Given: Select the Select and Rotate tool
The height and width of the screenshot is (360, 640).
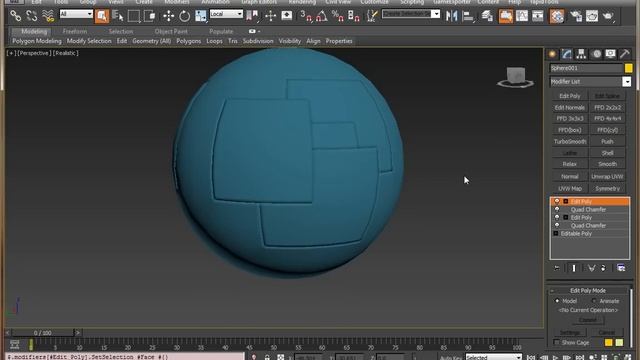Looking at the screenshot, I should click(184, 16).
